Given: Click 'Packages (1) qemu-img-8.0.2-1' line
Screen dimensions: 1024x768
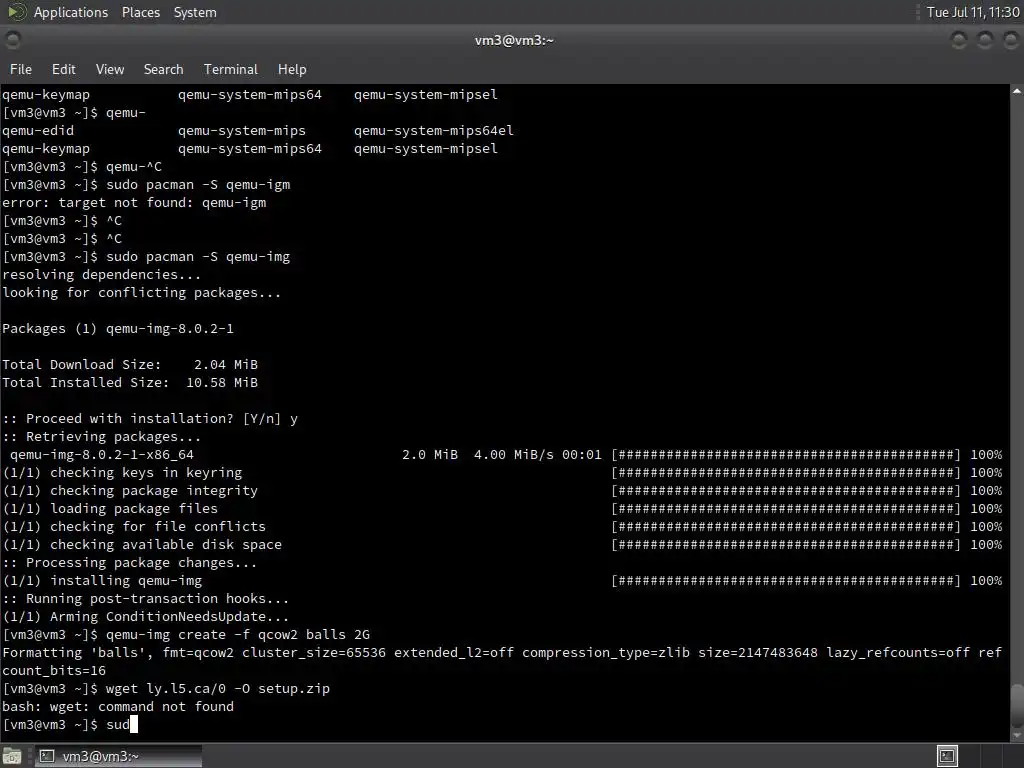Looking at the screenshot, I should pos(118,328).
